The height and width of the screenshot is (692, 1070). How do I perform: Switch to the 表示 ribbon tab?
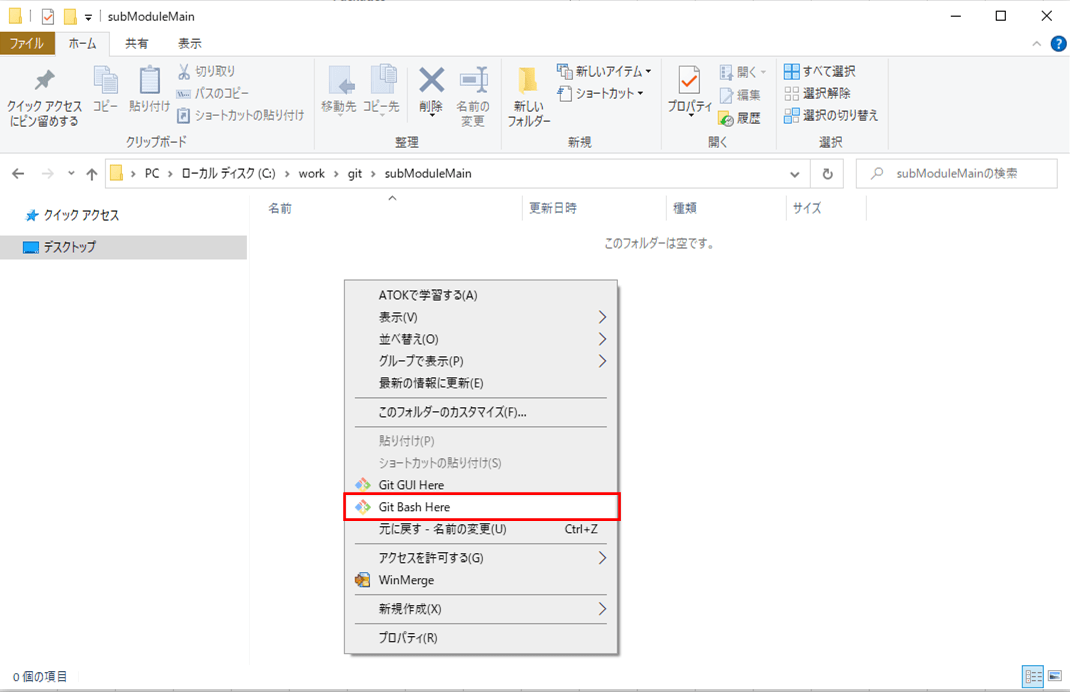[190, 44]
